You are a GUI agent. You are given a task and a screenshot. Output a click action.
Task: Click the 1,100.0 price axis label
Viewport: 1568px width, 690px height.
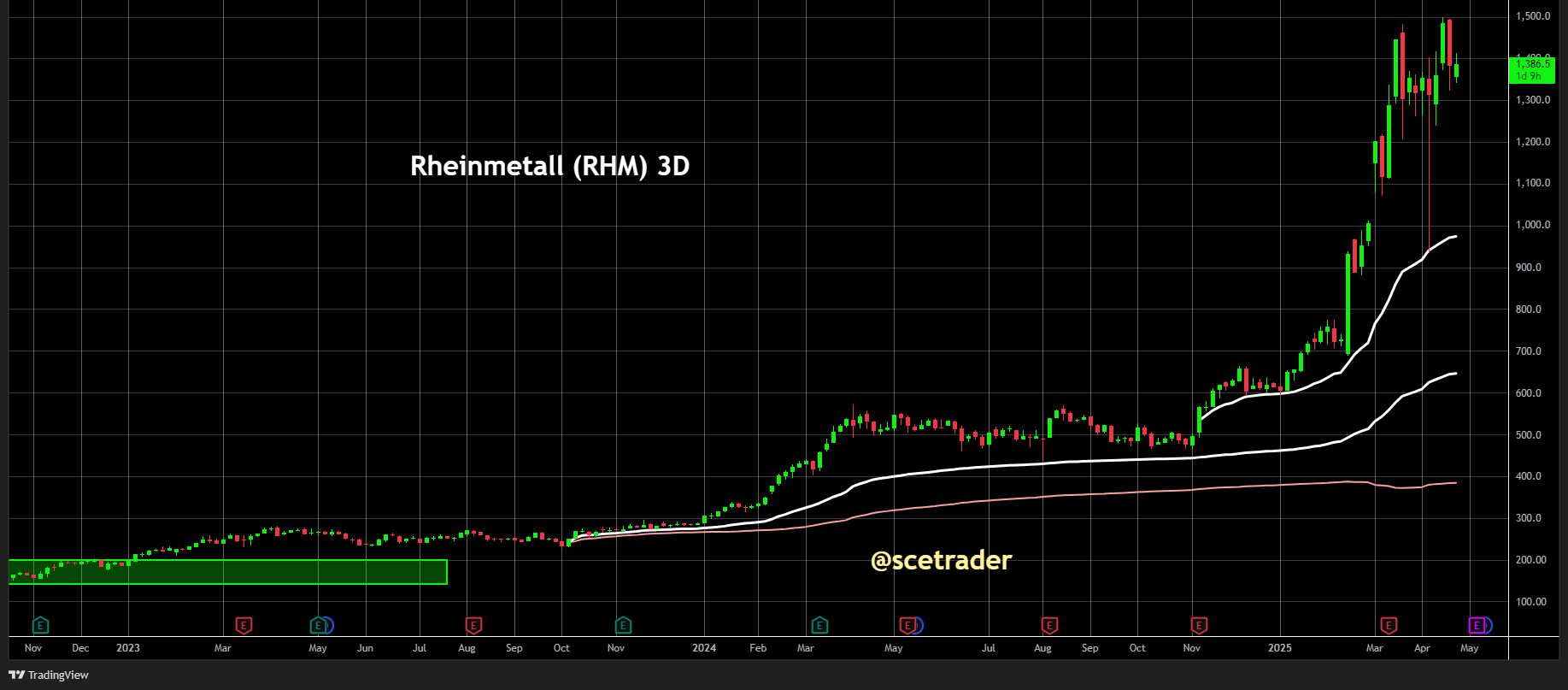point(1533,183)
